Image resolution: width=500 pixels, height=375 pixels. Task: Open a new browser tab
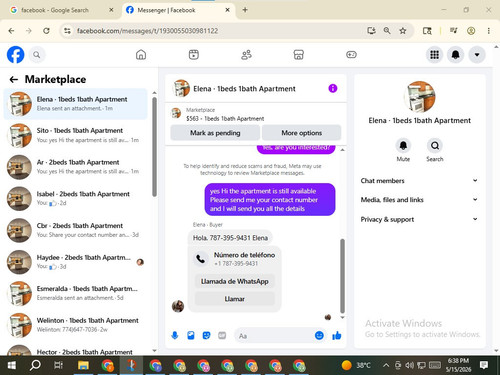pyautogui.click(x=245, y=10)
